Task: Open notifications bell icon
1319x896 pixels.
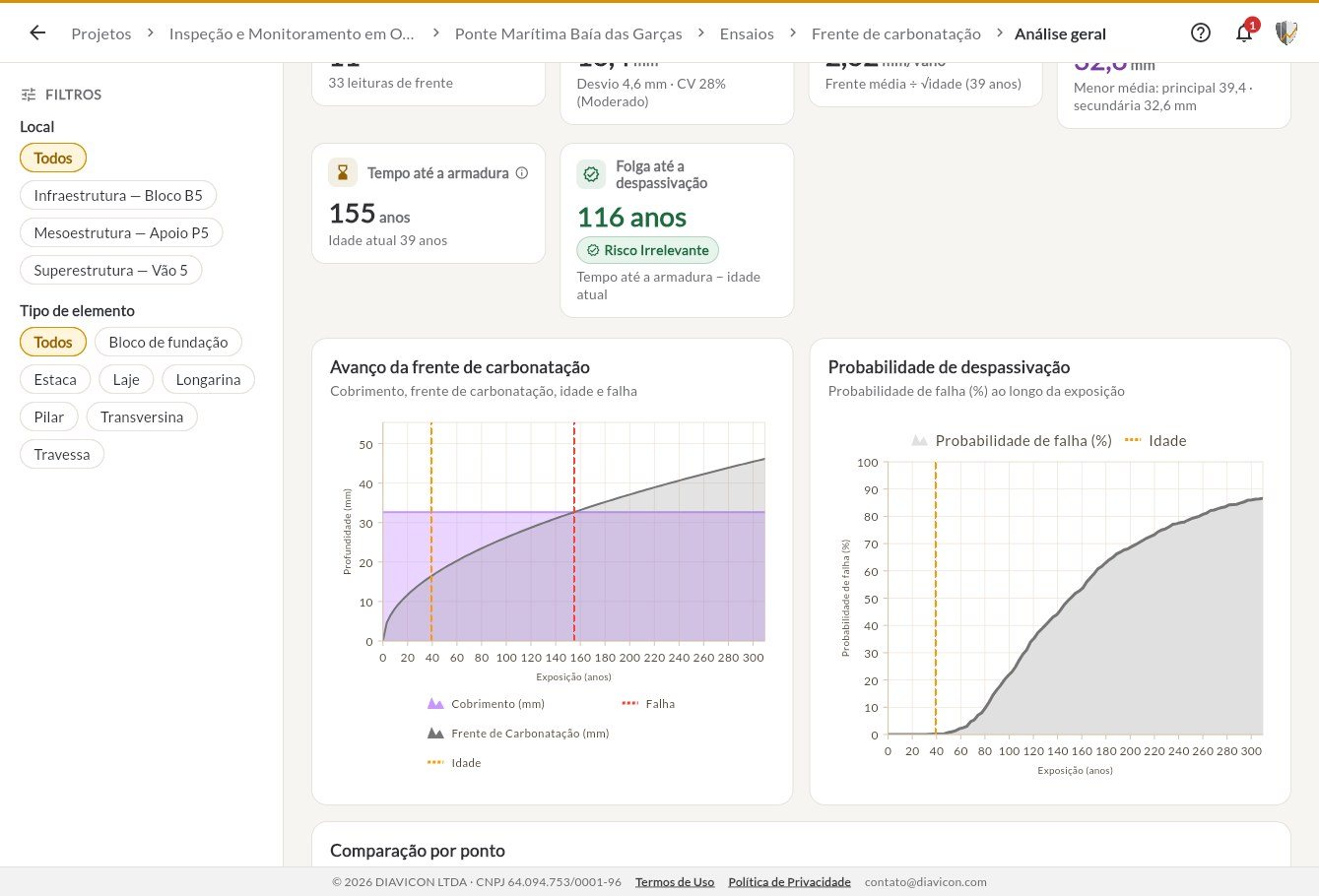Action: pos(1244,32)
